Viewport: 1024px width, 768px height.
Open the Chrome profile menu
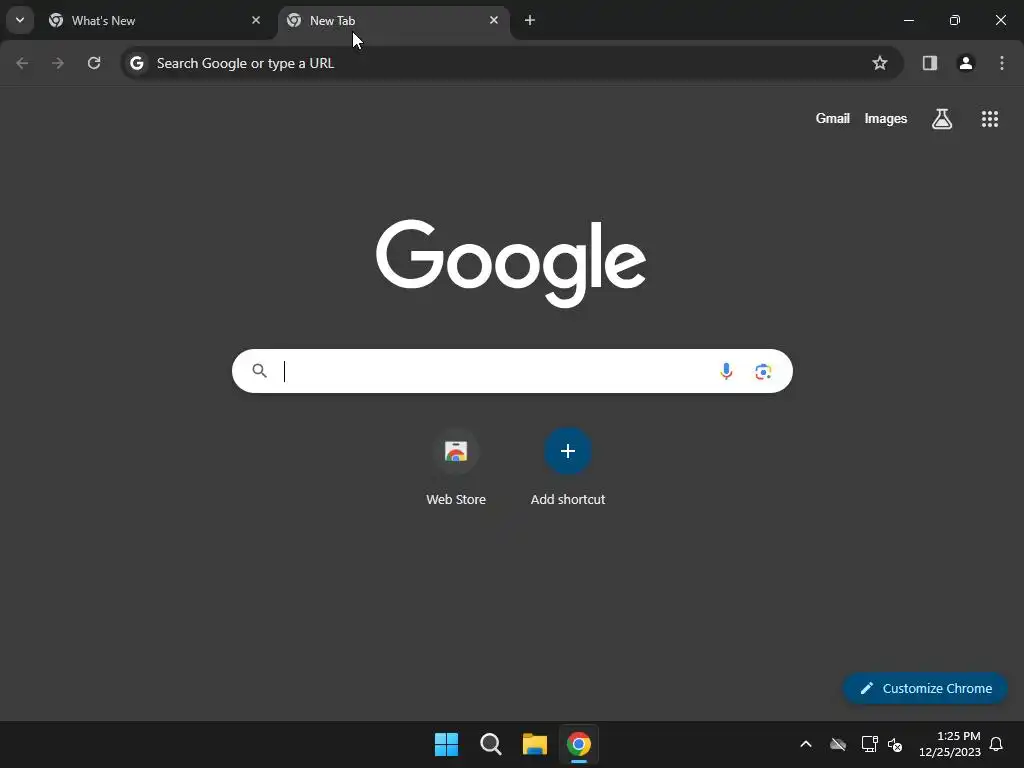(x=966, y=63)
